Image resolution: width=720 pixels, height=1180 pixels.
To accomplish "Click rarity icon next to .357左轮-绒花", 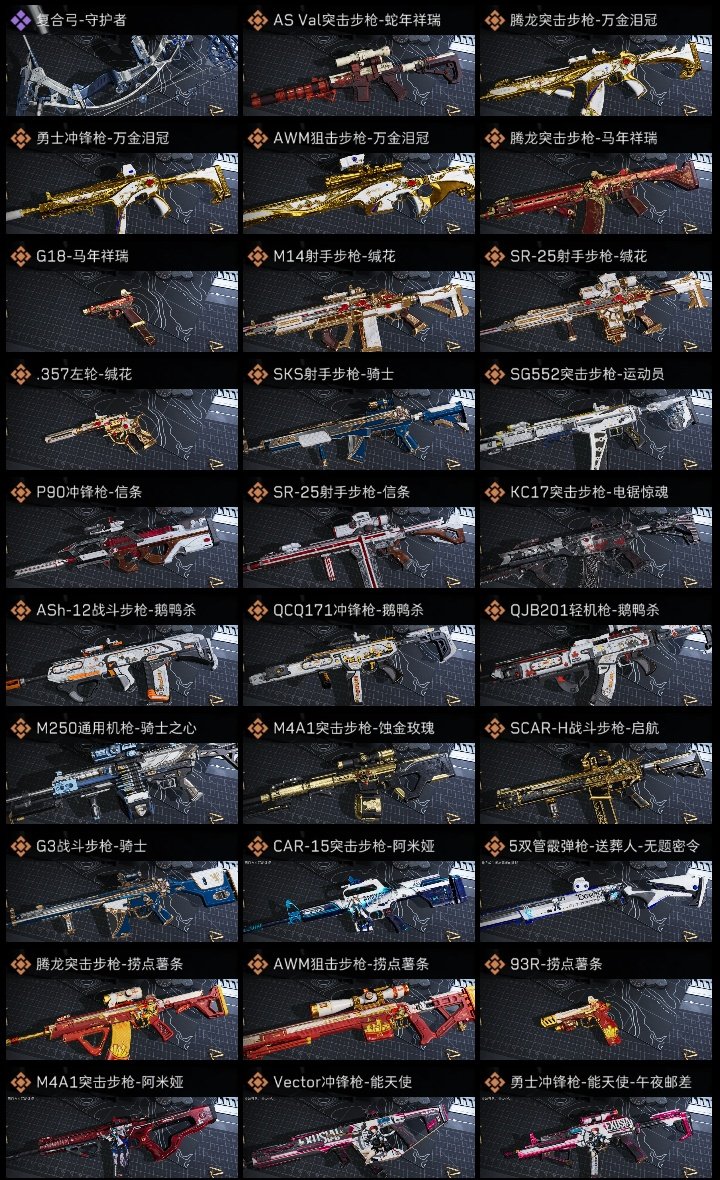I will pyautogui.click(x=20, y=374).
